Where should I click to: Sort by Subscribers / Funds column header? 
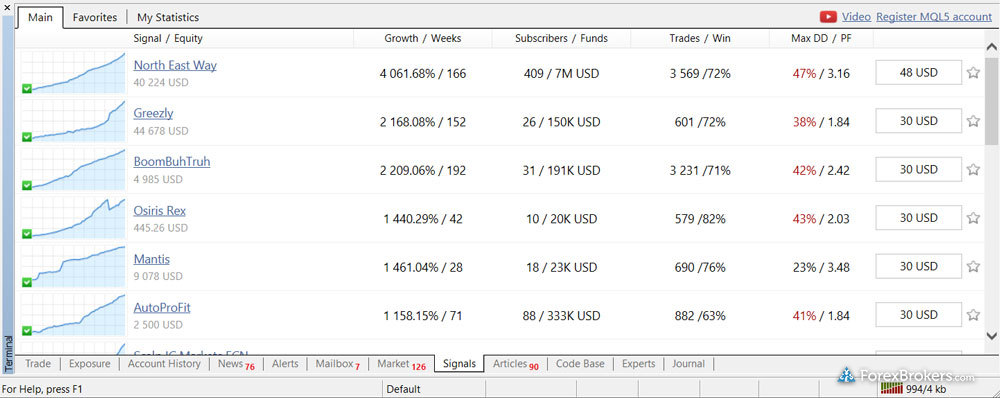click(x=561, y=38)
